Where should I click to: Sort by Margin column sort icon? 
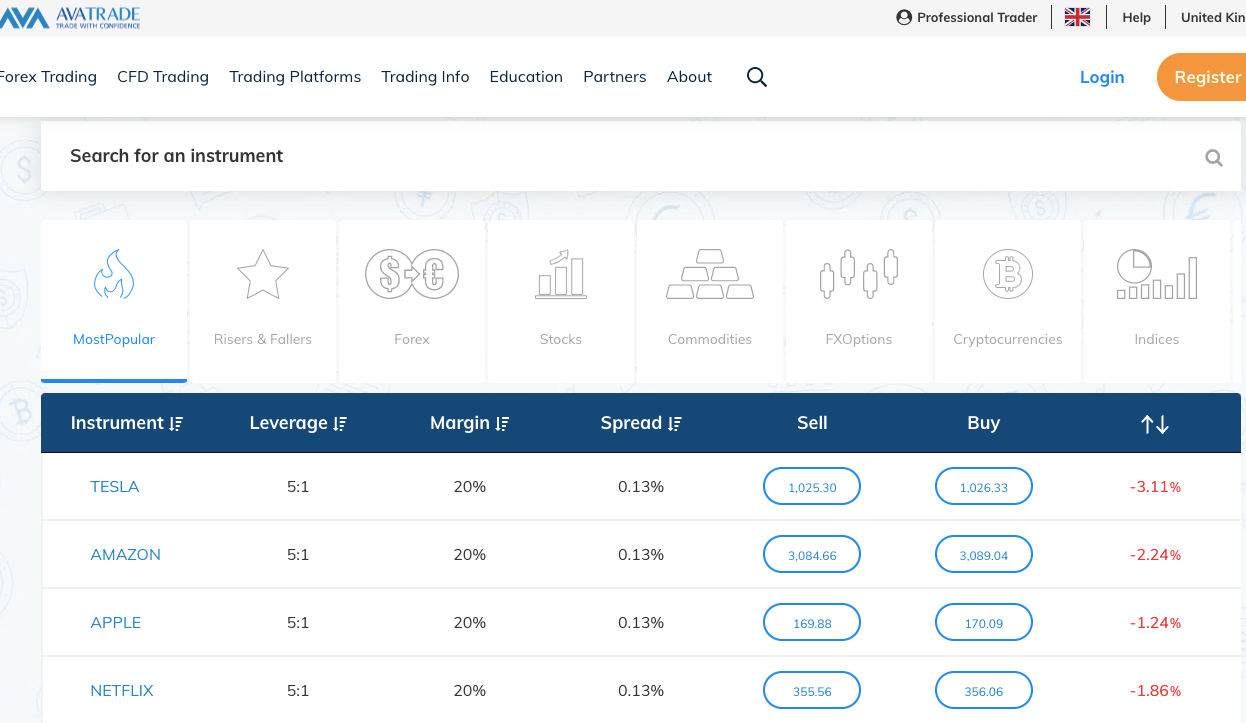tap(502, 424)
